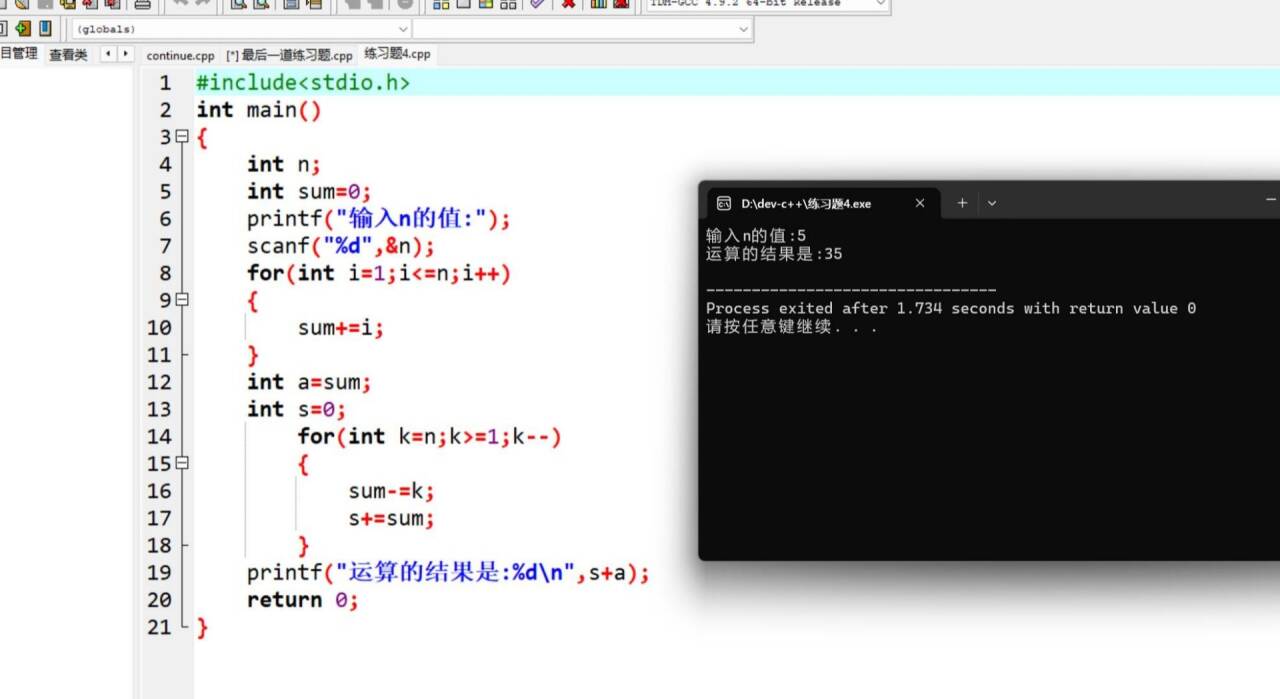Click the printf 运算的结果是 line

[449, 573]
